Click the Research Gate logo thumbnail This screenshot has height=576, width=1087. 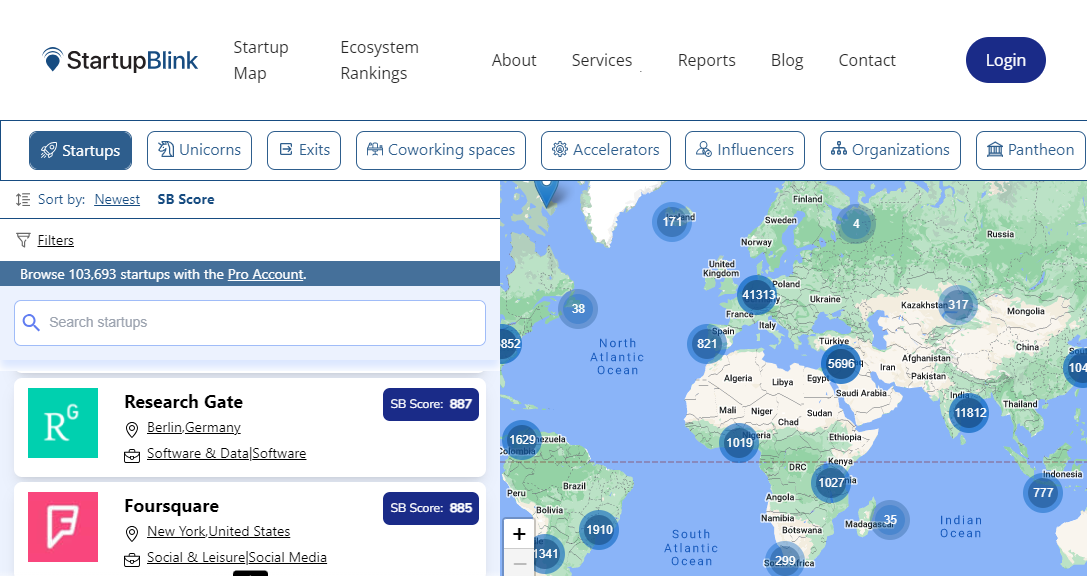tap(63, 423)
